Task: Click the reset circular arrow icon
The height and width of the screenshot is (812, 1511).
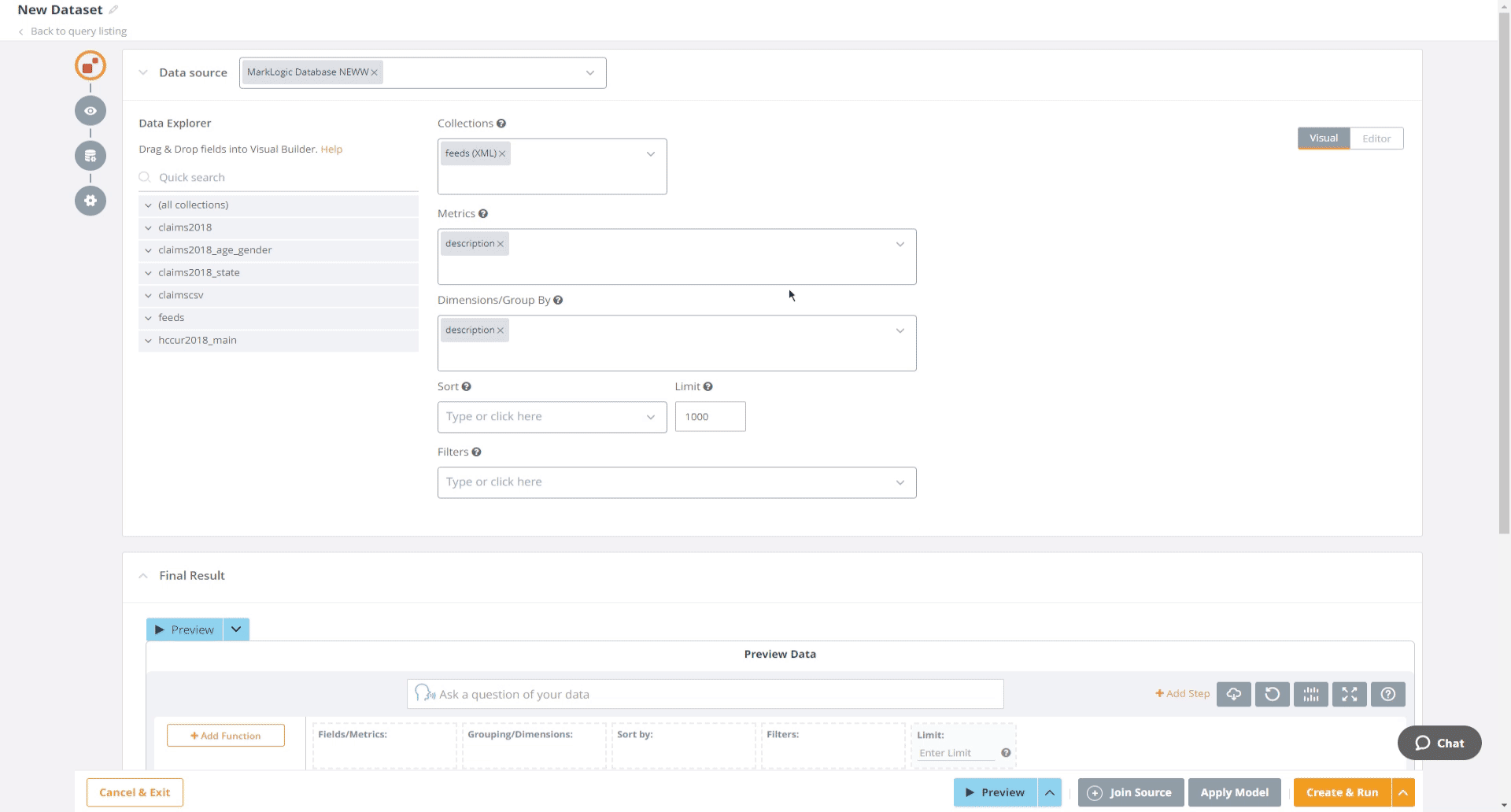Action: (x=1272, y=694)
